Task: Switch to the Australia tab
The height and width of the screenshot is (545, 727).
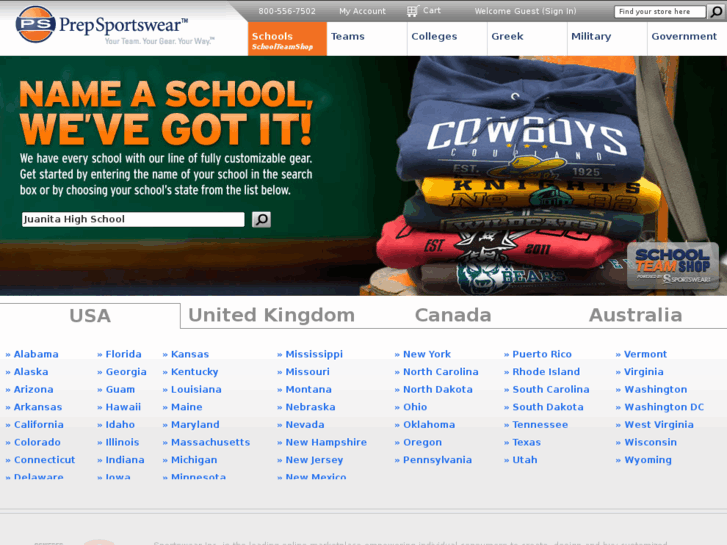Action: tap(636, 315)
